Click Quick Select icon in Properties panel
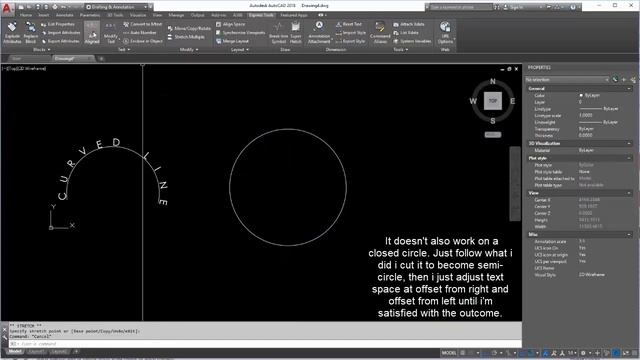This screenshot has height=360, width=640. point(633,80)
